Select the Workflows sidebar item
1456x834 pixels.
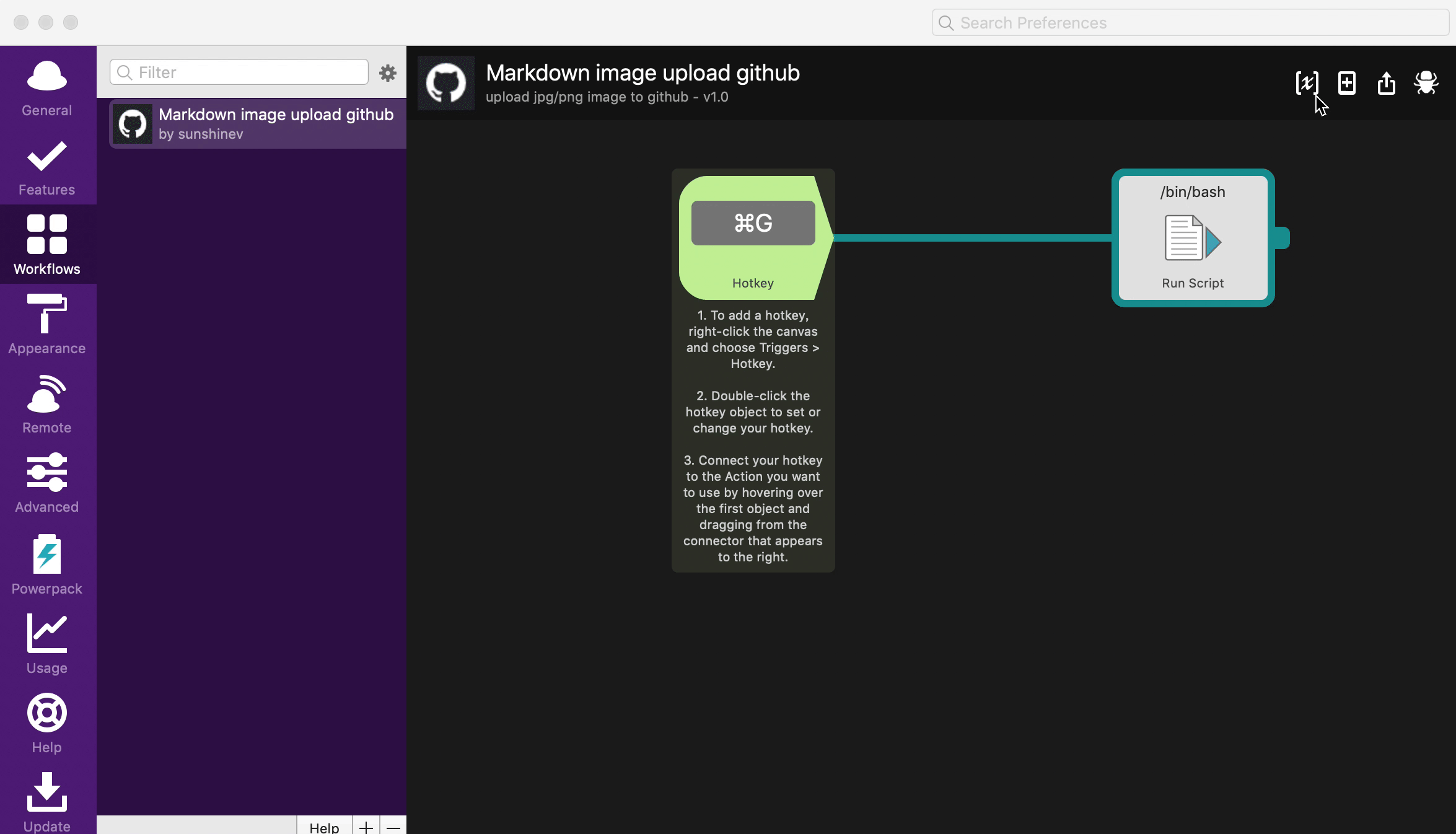tap(47, 244)
